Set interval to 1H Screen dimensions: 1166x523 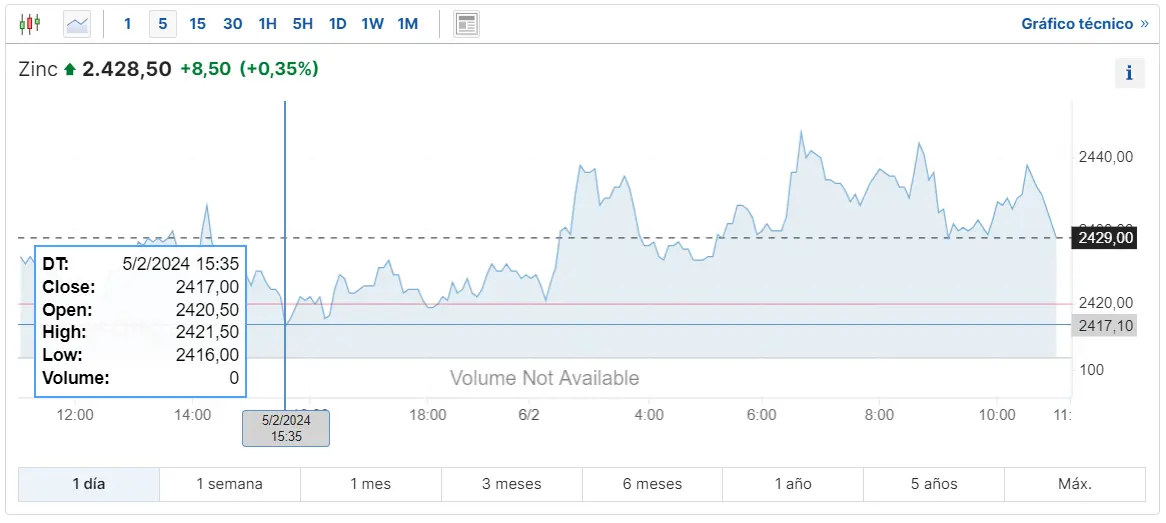267,23
